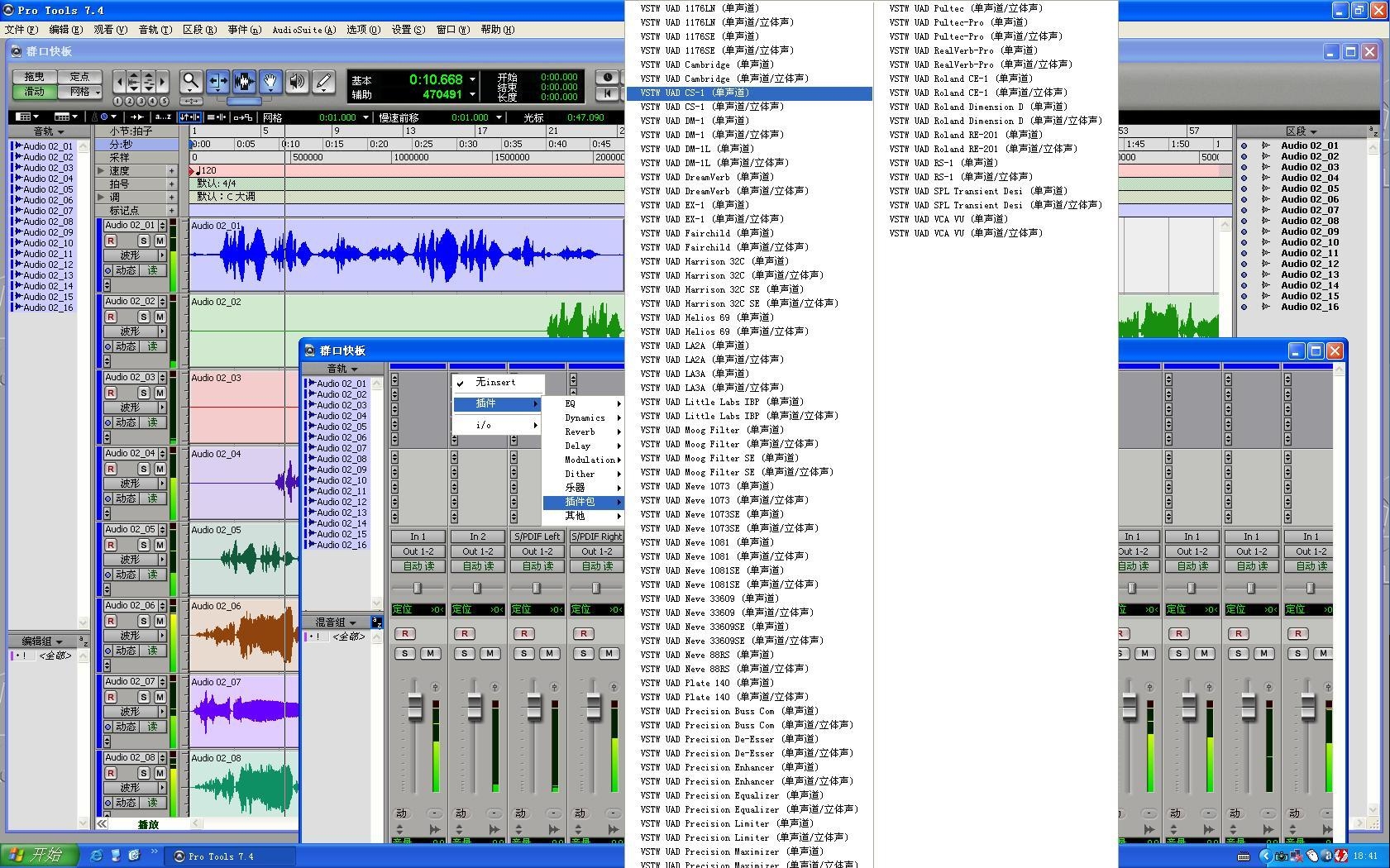Select the Grabber hand tool

(270, 81)
